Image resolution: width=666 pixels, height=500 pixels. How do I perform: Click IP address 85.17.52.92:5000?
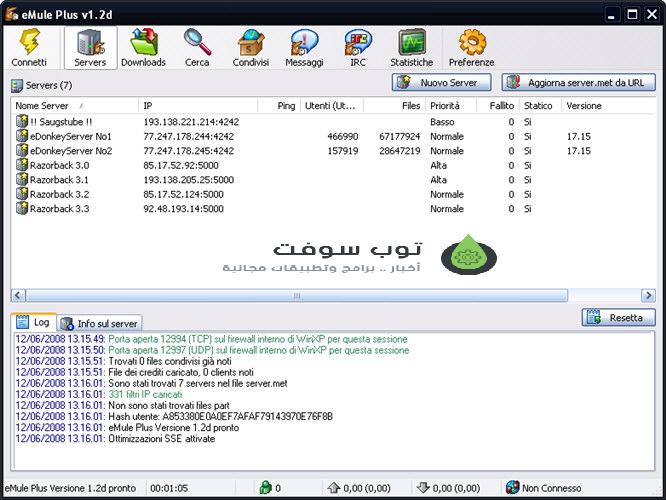[x=181, y=165]
